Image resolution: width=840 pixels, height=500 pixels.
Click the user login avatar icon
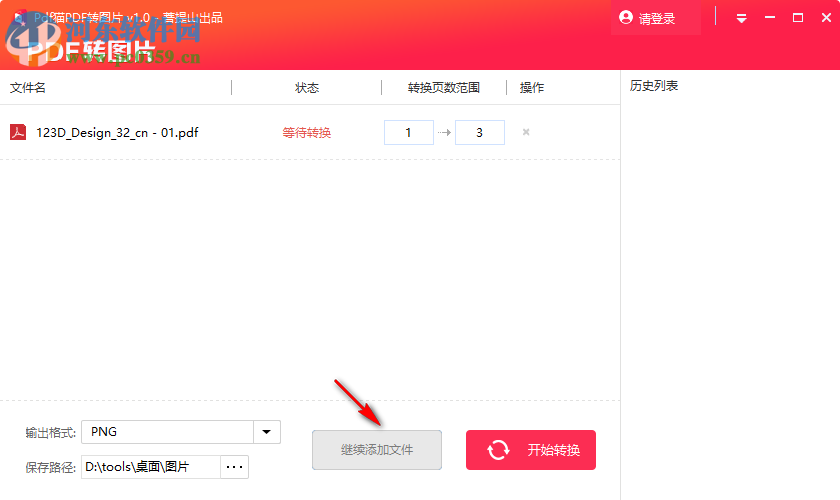point(625,18)
